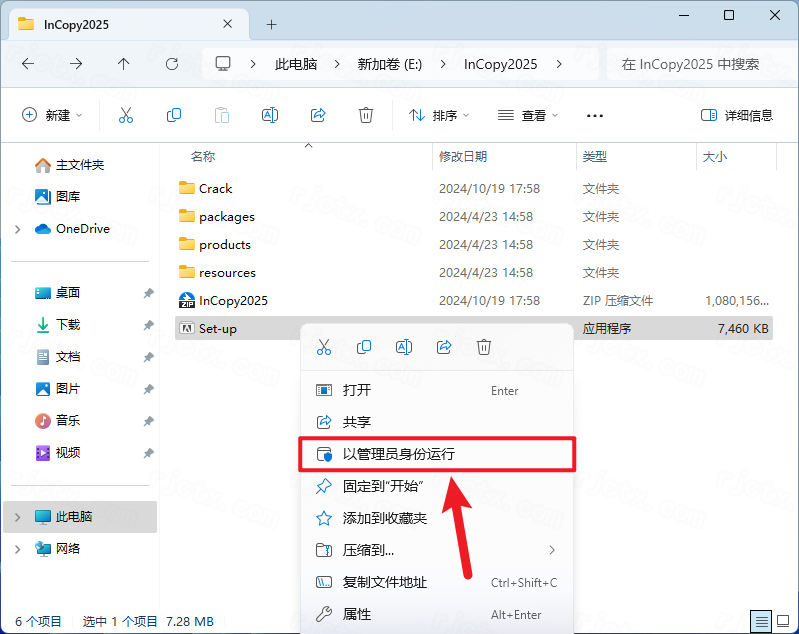The width and height of the screenshot is (799, 634).
Task: Expand the 此电脑 tree node
Action: point(17,517)
